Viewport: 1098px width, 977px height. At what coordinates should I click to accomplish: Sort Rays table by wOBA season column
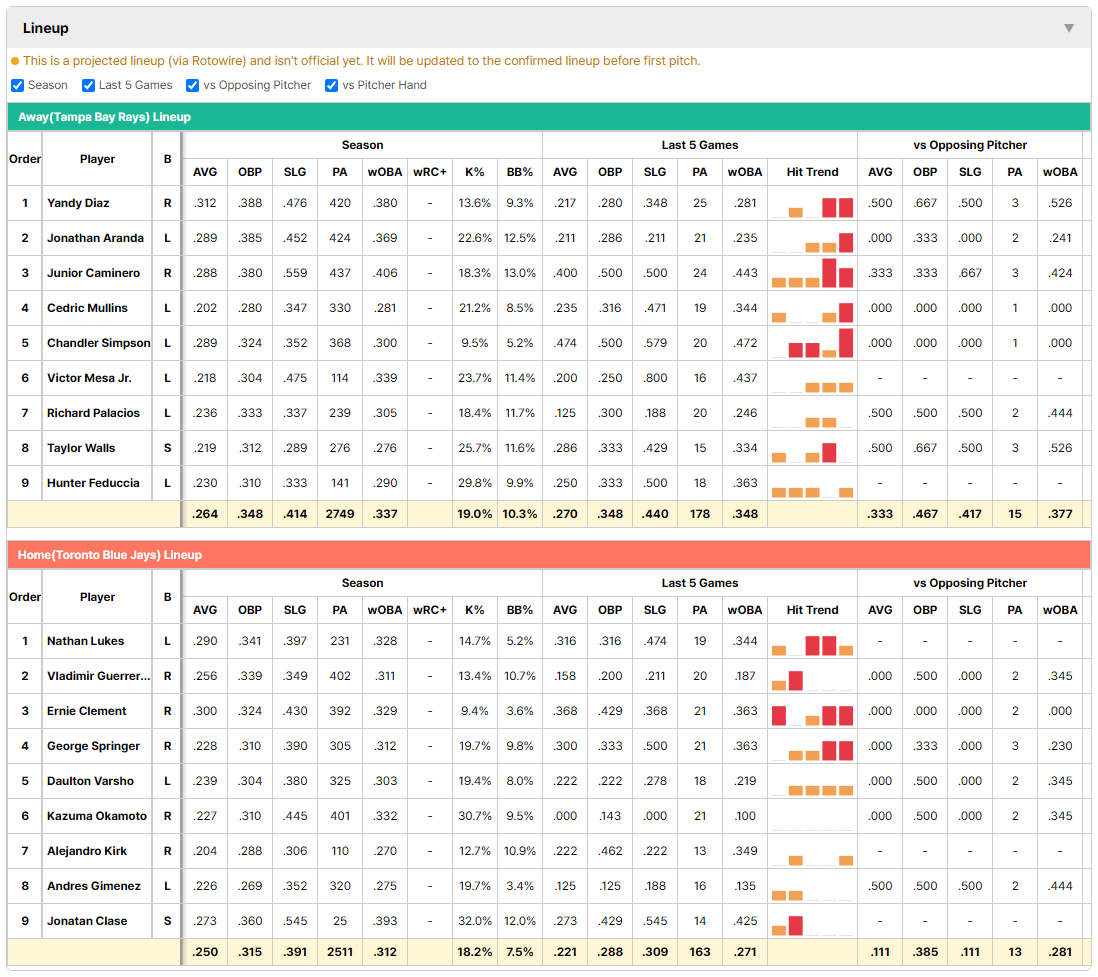click(x=384, y=172)
